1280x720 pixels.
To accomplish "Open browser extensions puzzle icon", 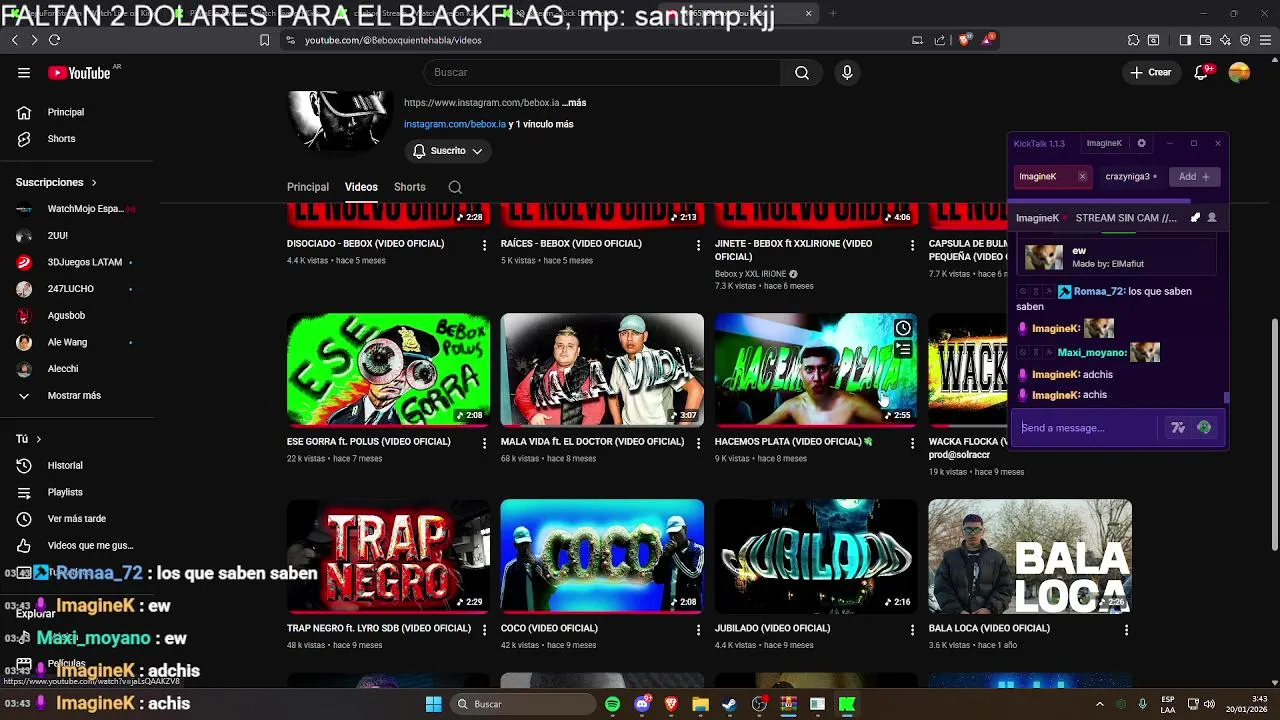I will (x=1133, y=40).
